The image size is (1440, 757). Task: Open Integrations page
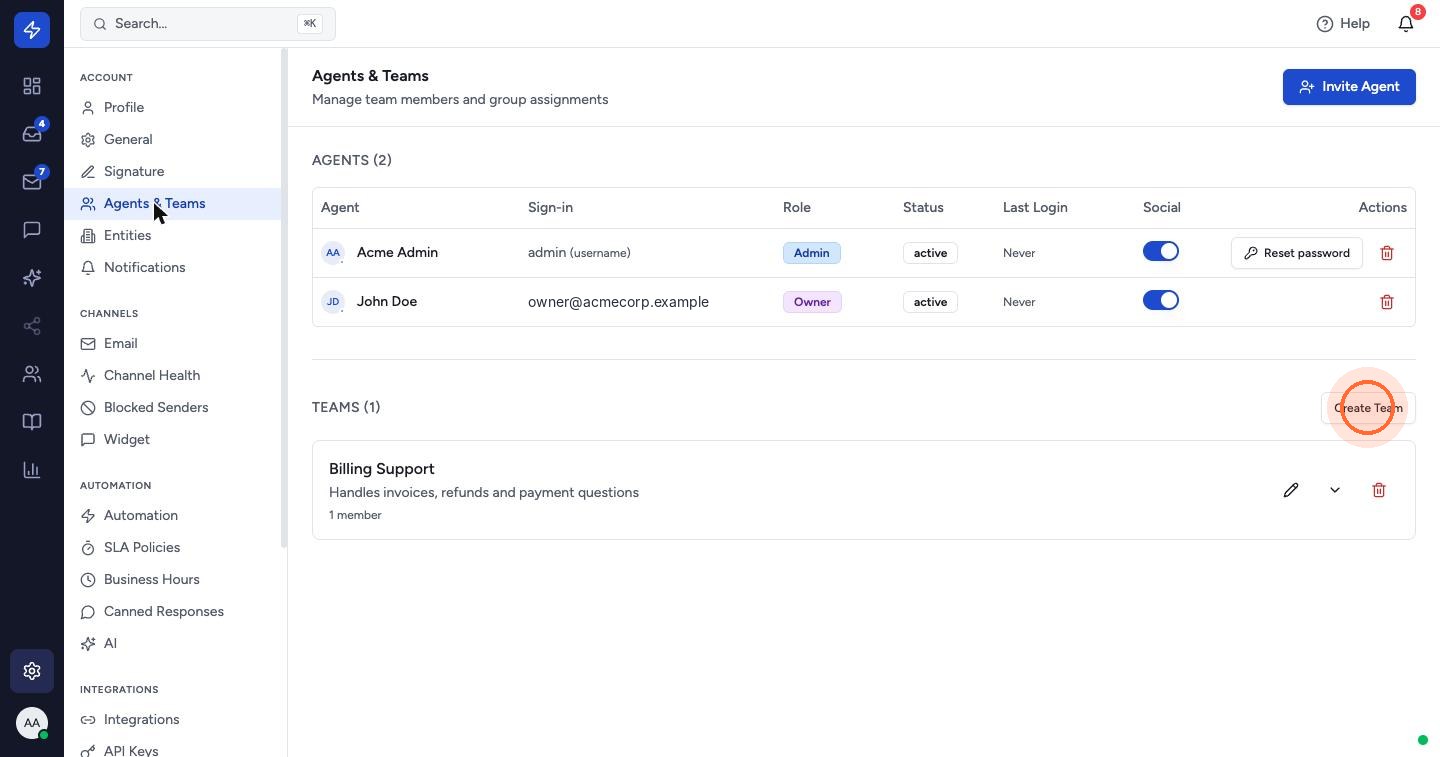[x=173, y=720]
